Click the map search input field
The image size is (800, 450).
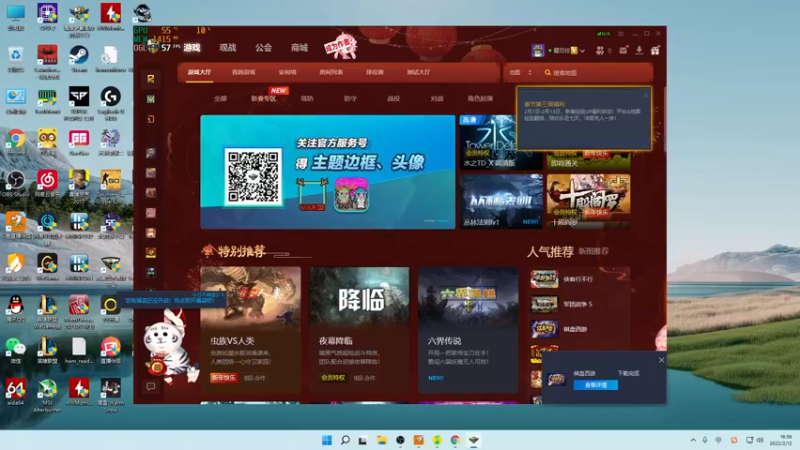point(598,73)
